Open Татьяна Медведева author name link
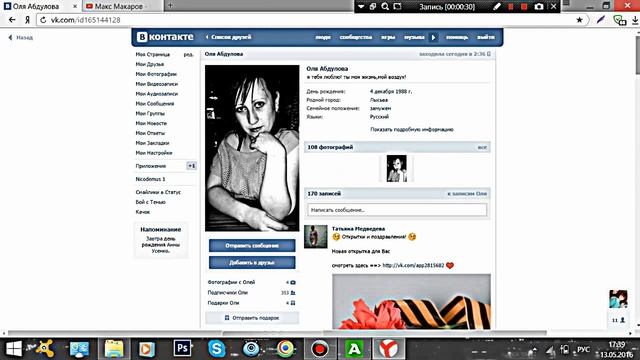 358,229
